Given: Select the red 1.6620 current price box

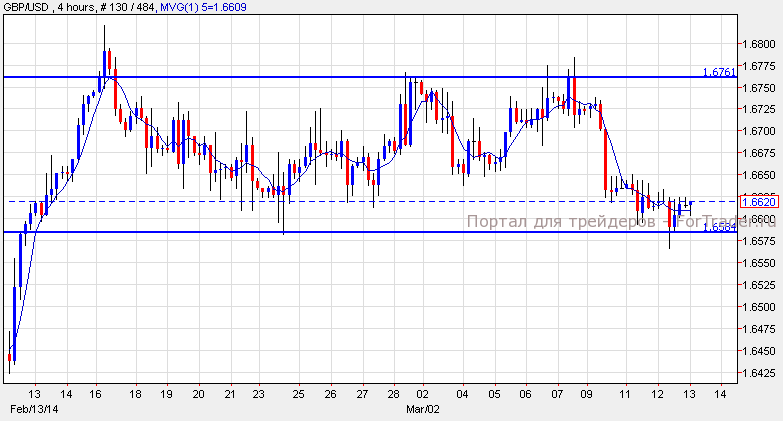Looking at the screenshot, I should pyautogui.click(x=759, y=202).
